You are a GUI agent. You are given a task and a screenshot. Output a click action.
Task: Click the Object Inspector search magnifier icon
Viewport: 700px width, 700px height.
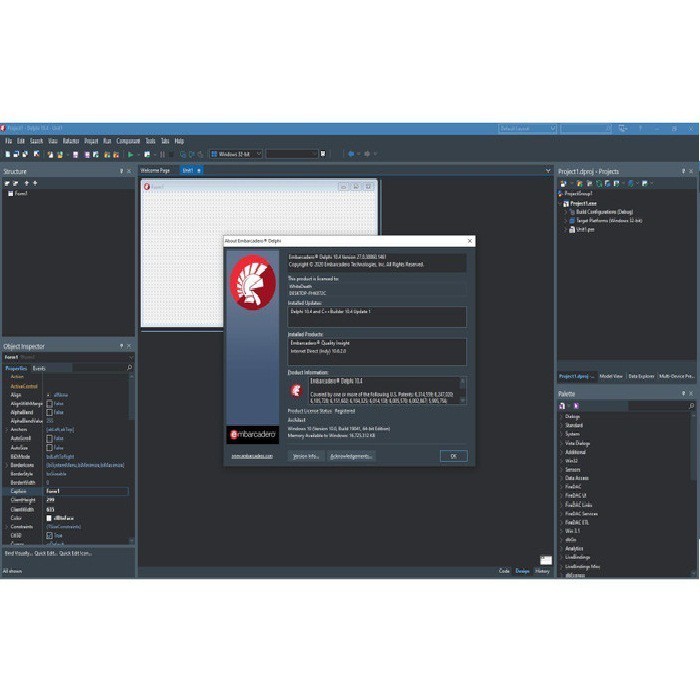click(129, 368)
